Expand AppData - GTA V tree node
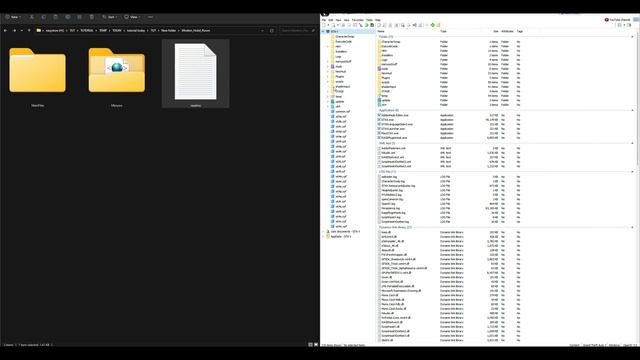Image resolution: width=640 pixels, height=360 pixels. coord(323,236)
